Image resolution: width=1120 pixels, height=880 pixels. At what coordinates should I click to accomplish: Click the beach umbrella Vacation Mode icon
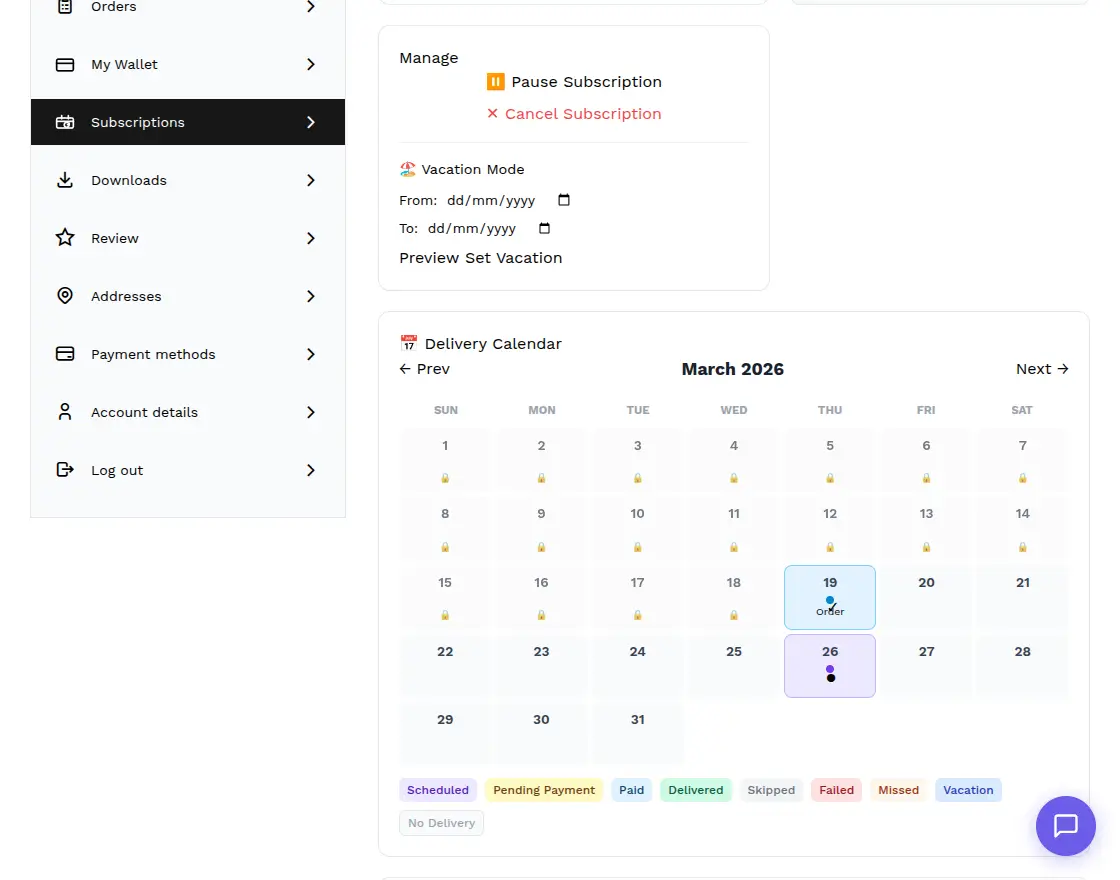click(x=407, y=168)
